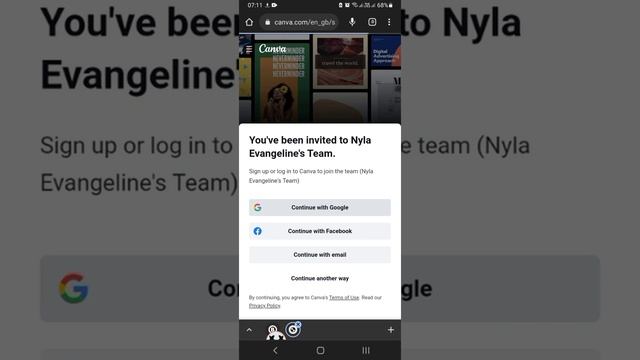Image resolution: width=640 pixels, height=360 pixels.
Task: Select Continue another way
Action: [x=320, y=278]
